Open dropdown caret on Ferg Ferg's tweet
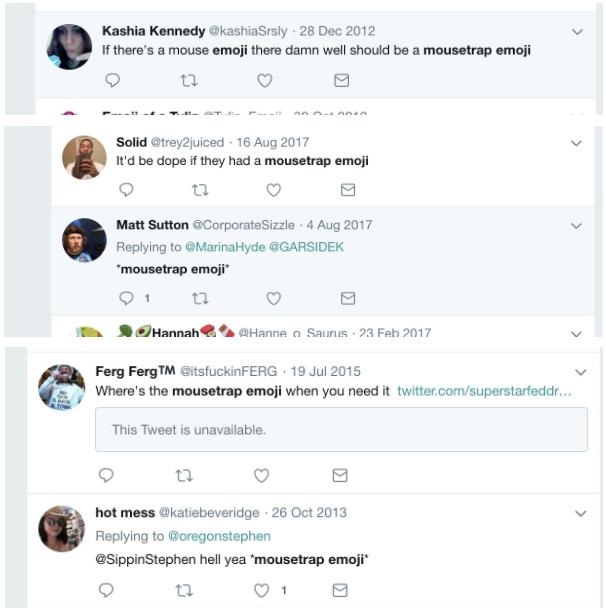The width and height of the screenshot is (606, 608). [x=581, y=372]
